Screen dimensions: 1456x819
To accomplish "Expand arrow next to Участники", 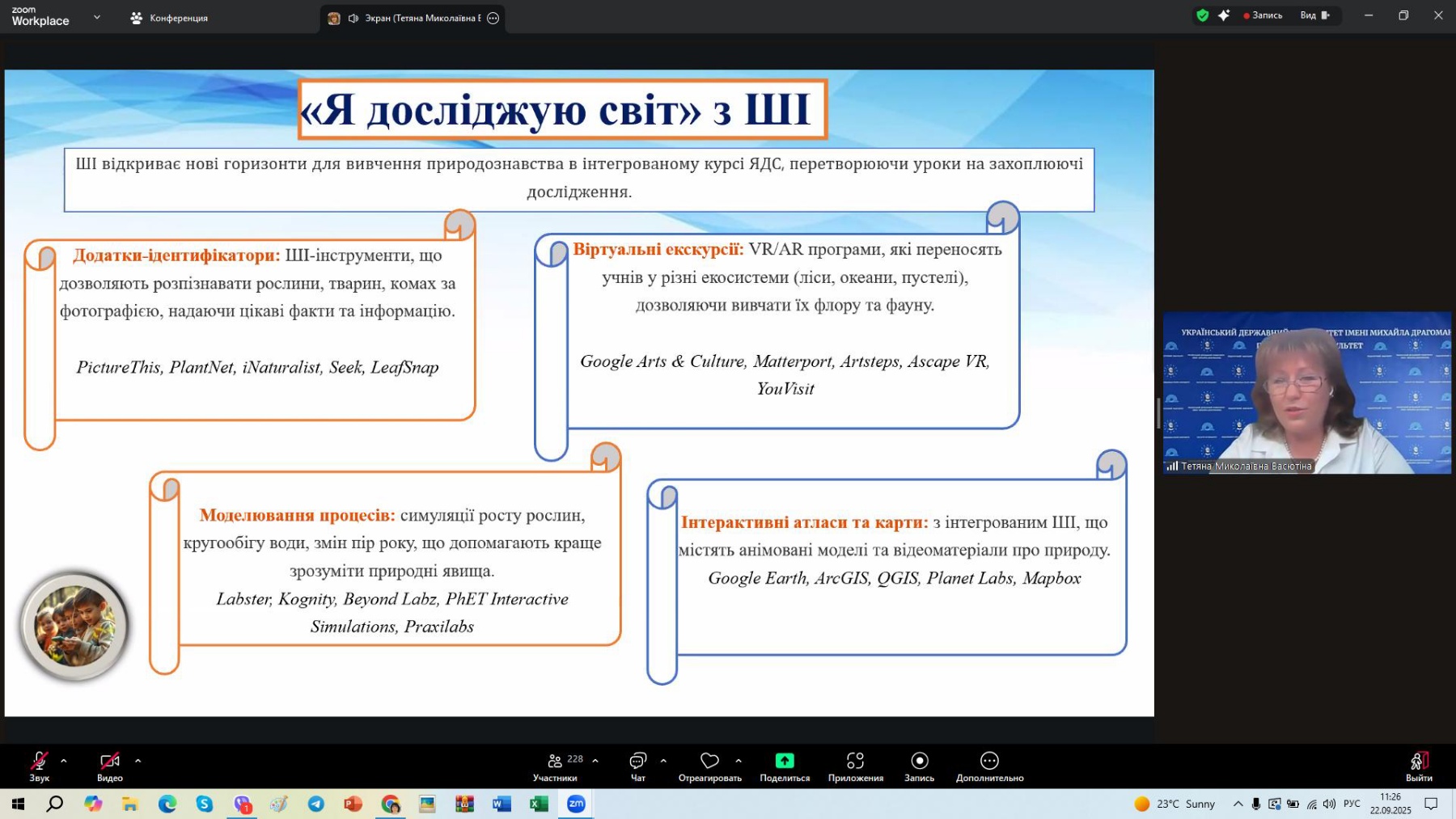I will pyautogui.click(x=595, y=761).
